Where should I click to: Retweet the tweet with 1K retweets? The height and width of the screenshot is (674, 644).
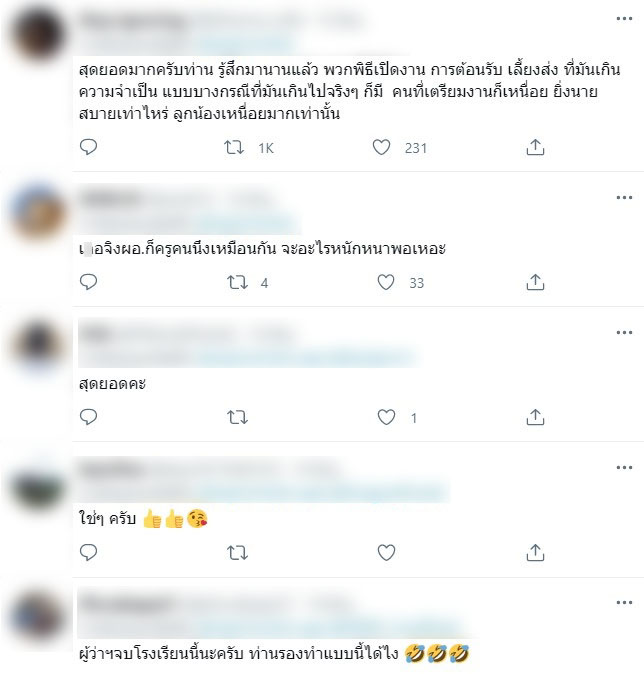(234, 148)
